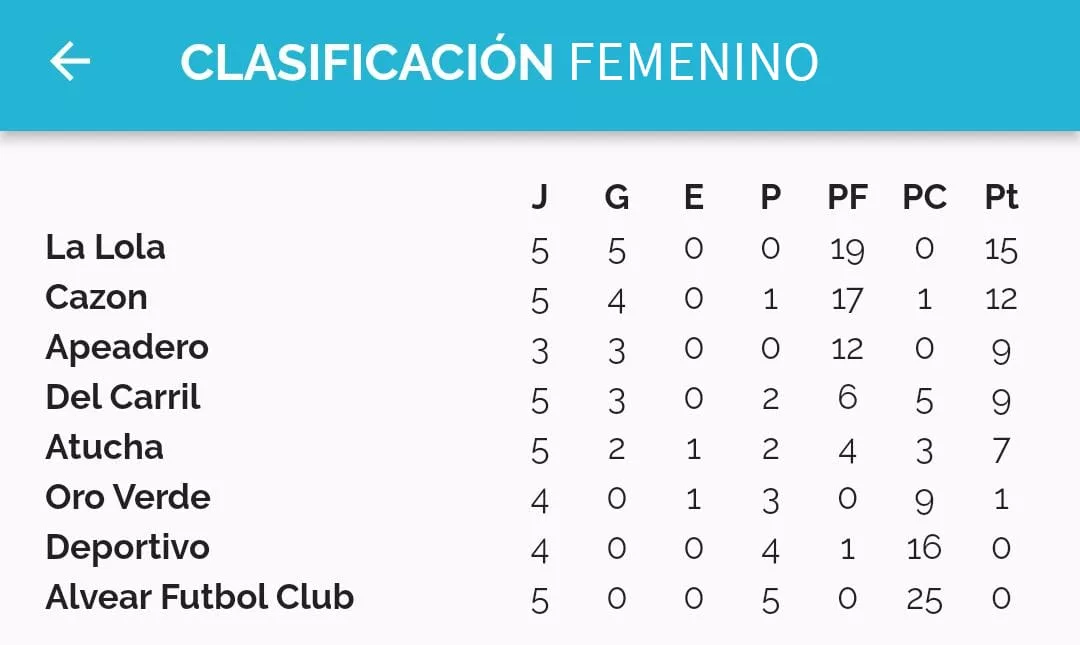Image resolution: width=1080 pixels, height=645 pixels.
Task: Click the G column header
Action: pos(617,197)
